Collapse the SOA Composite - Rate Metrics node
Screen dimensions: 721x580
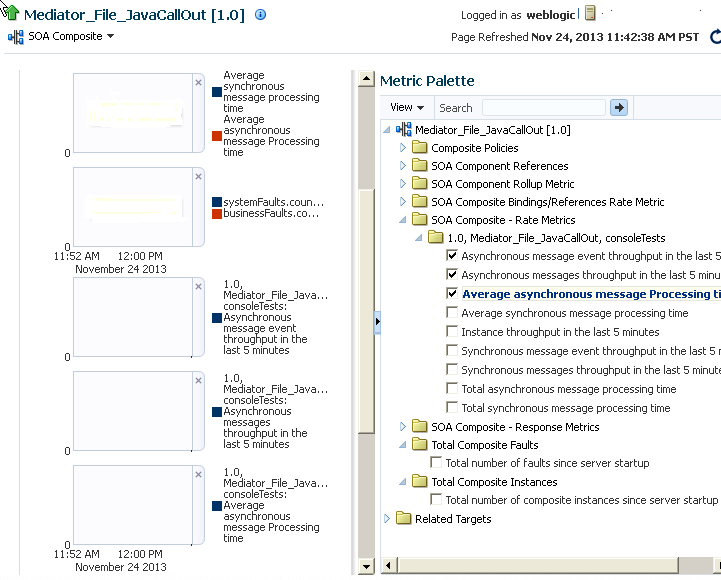pos(403,220)
